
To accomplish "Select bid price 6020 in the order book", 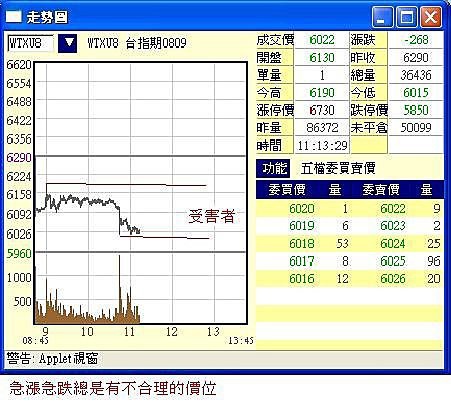I will pos(302,209).
